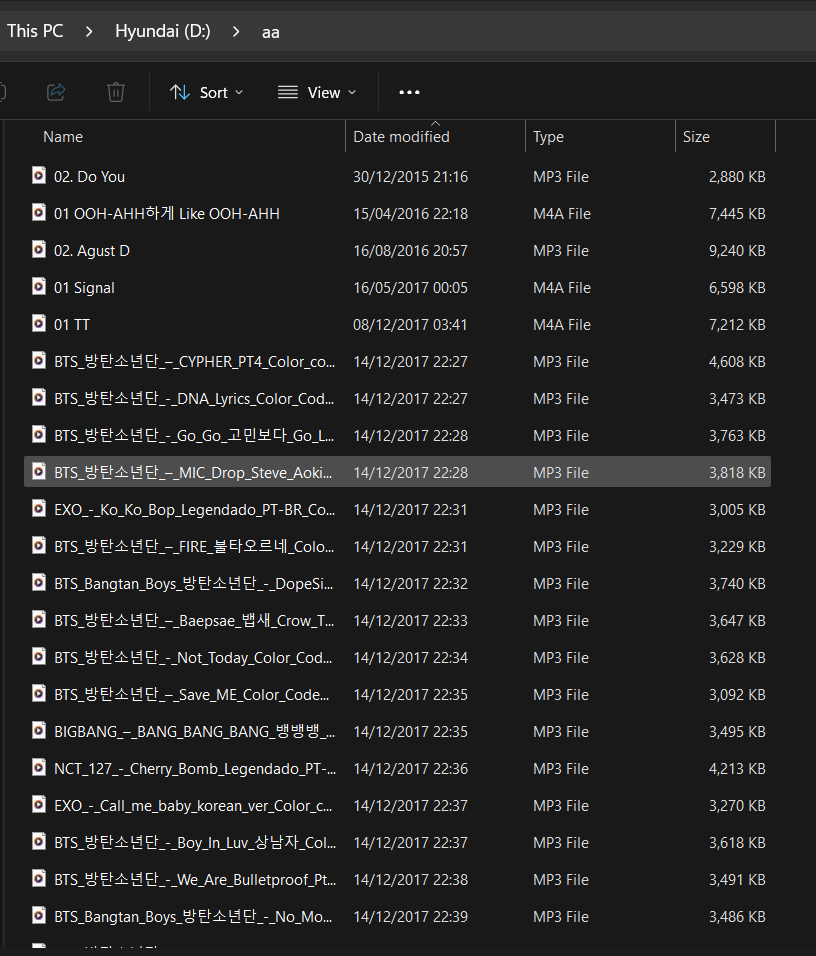
Task: Select file name EXO Call_me_baby_korean_ver
Action: (193, 806)
